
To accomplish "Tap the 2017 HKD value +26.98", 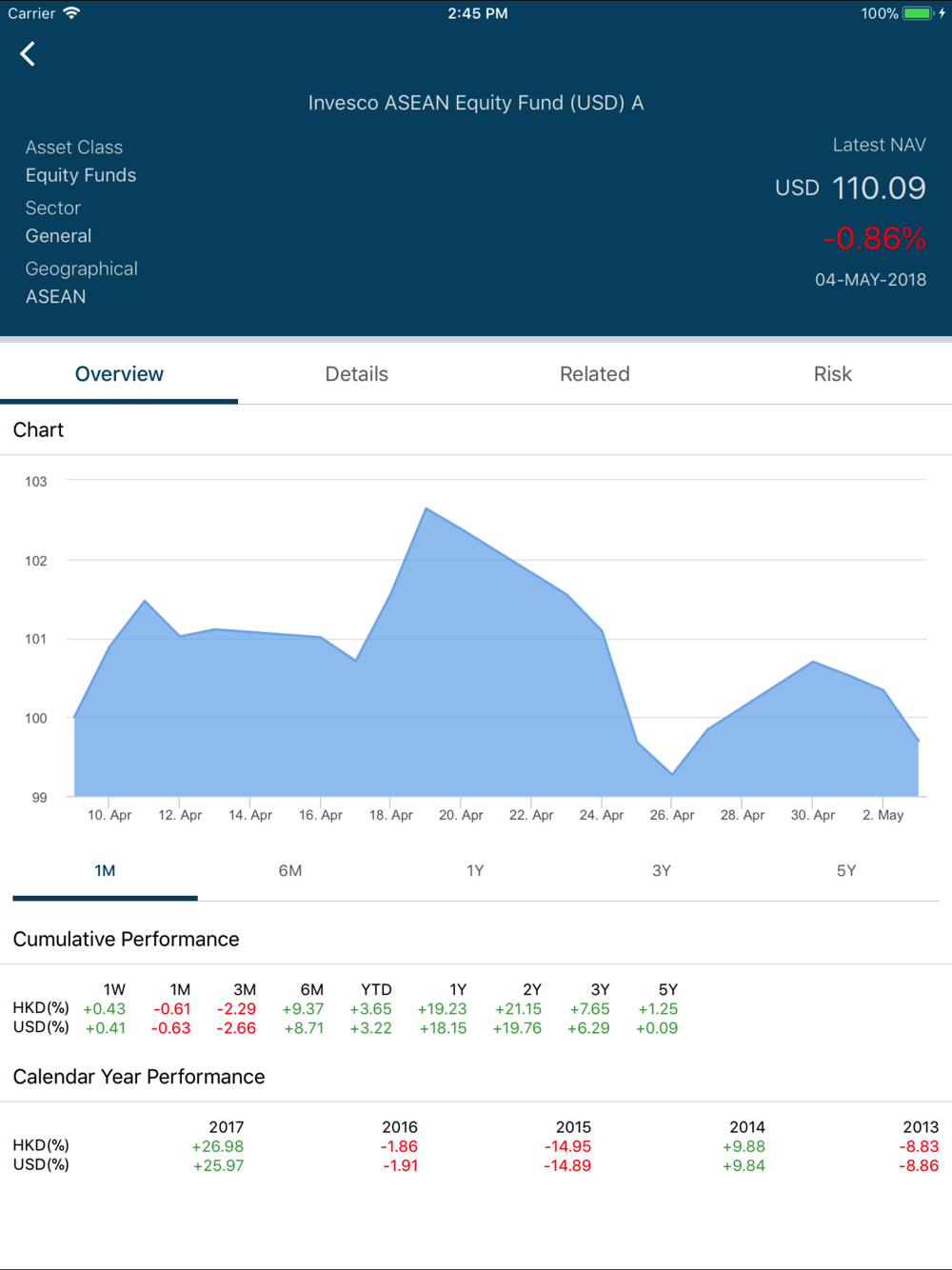I will coord(218,1147).
